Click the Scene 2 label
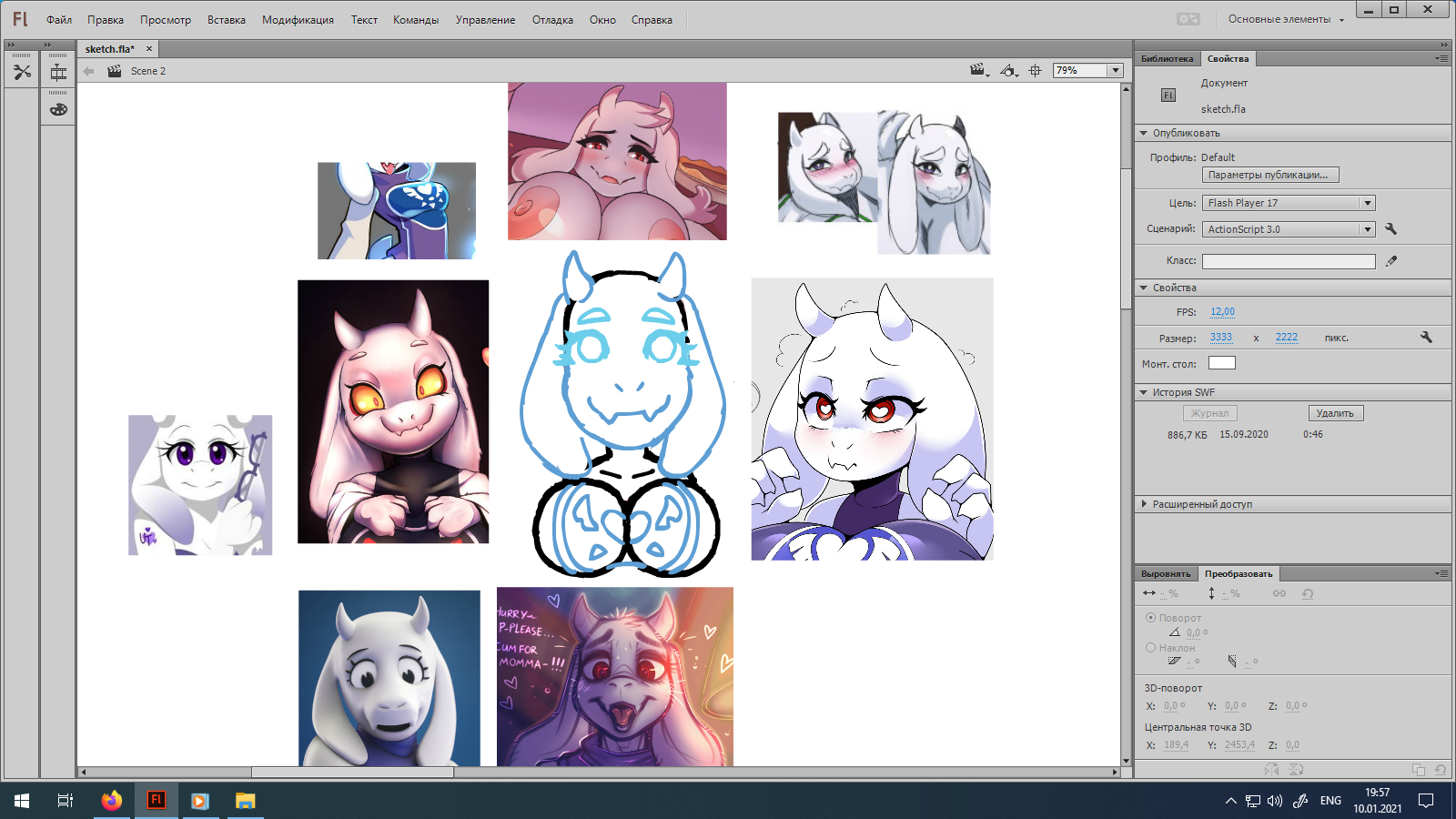This screenshot has width=1456, height=819. 148,71
